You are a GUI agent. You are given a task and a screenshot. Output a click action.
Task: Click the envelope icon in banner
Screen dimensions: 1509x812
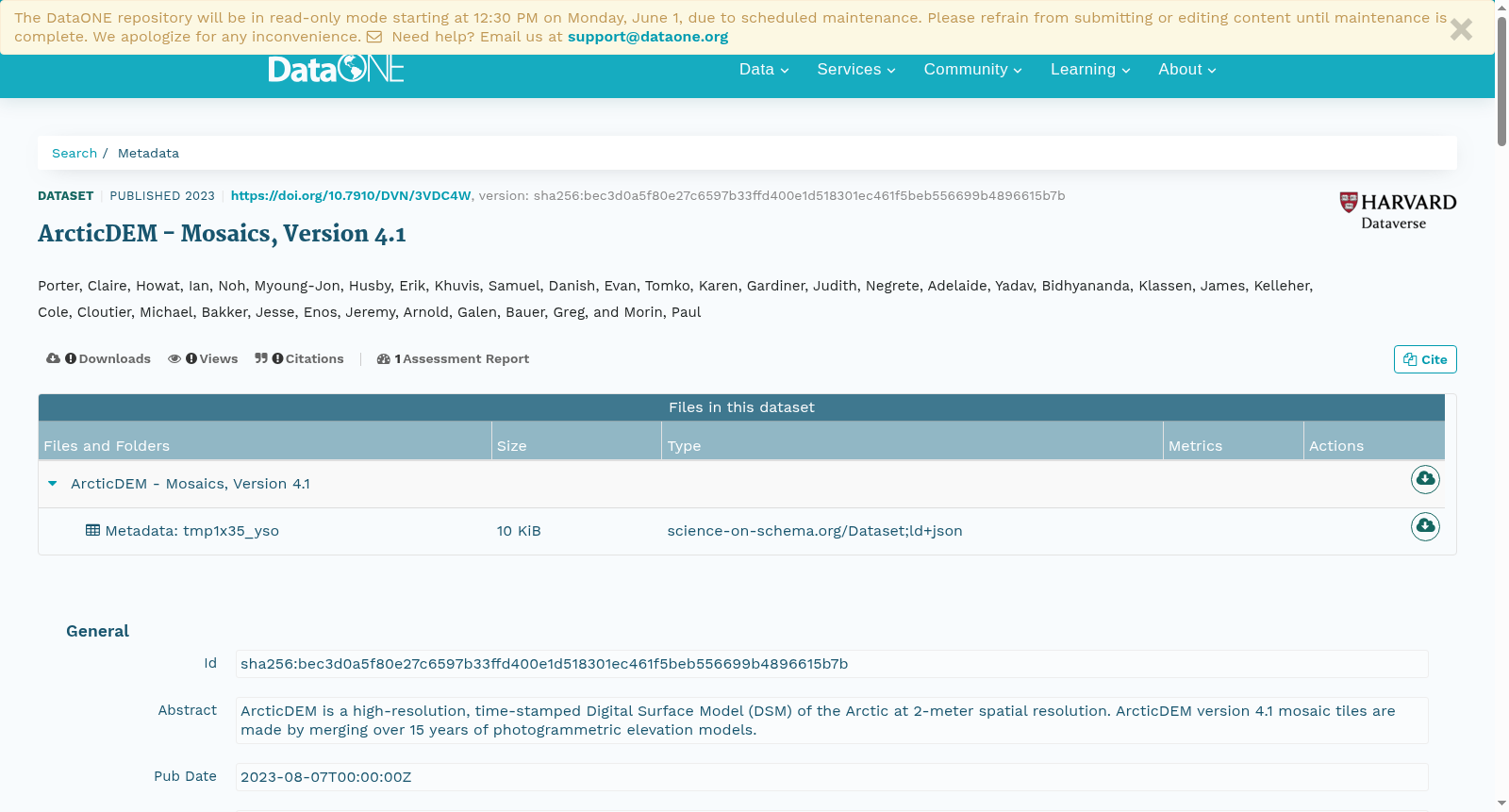[x=374, y=37]
